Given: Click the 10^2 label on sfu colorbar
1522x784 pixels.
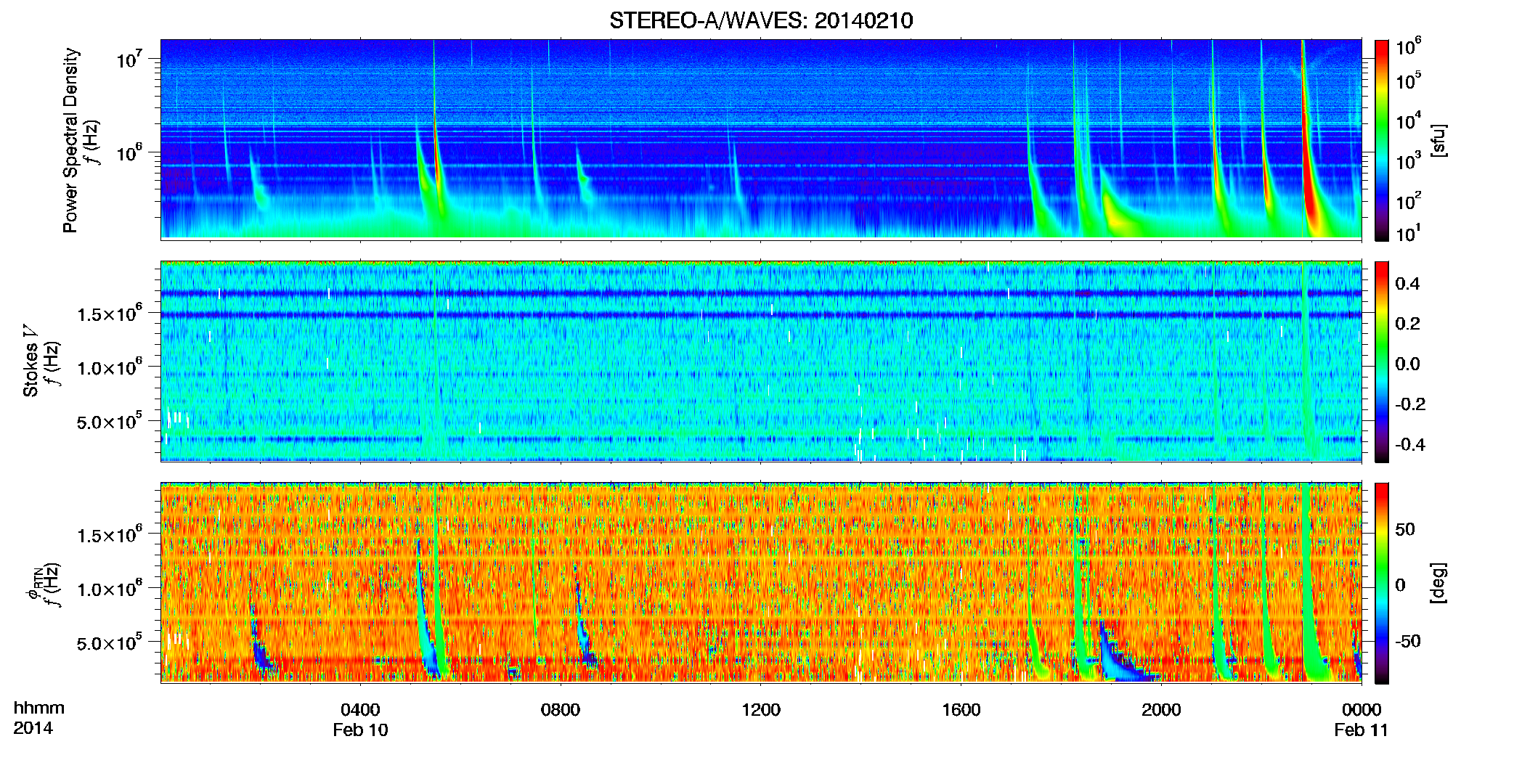Looking at the screenshot, I should pos(1408,200).
